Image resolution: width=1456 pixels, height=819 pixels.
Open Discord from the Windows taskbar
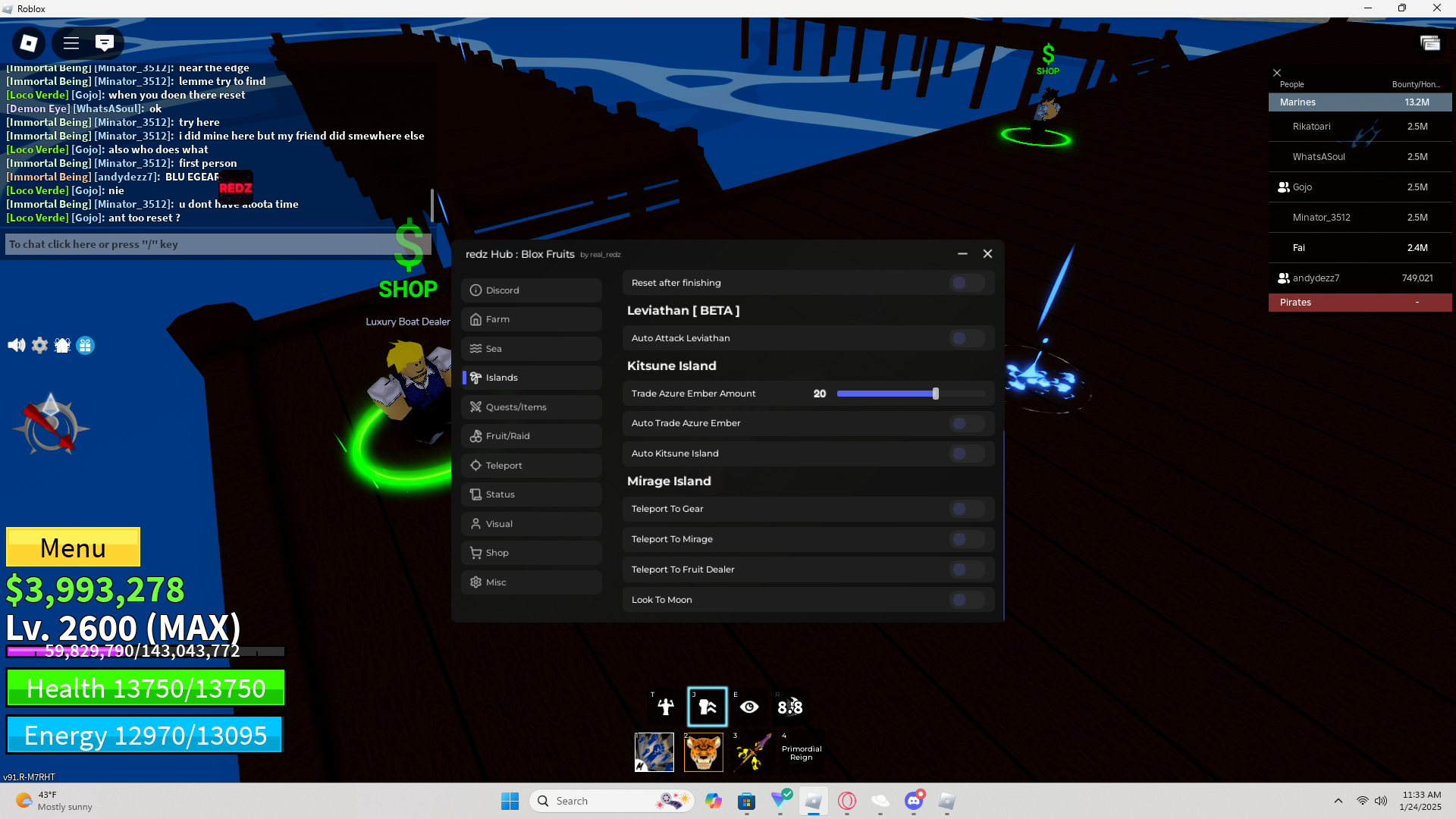click(x=914, y=801)
